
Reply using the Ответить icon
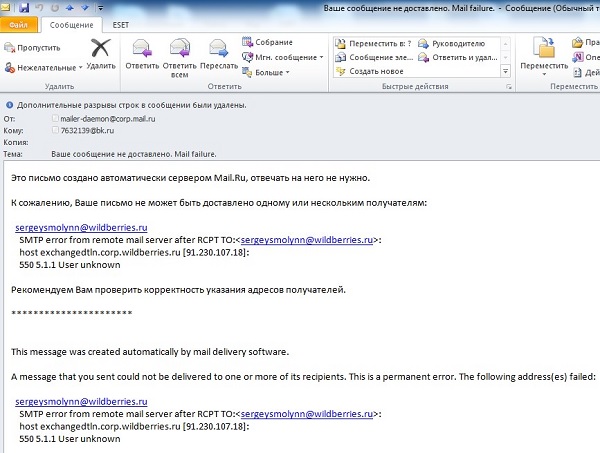[x=142, y=54]
